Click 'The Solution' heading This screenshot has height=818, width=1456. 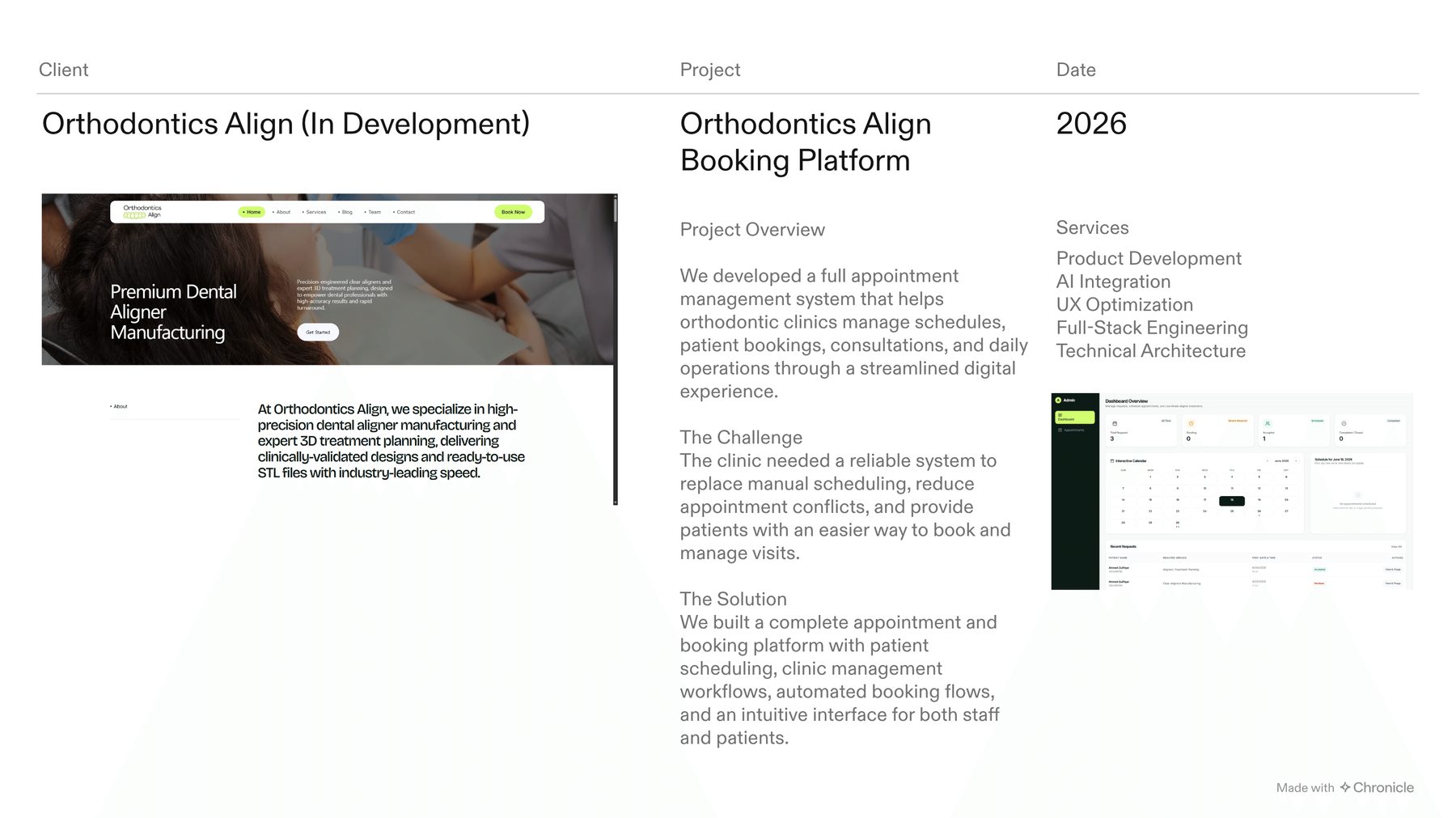733,599
